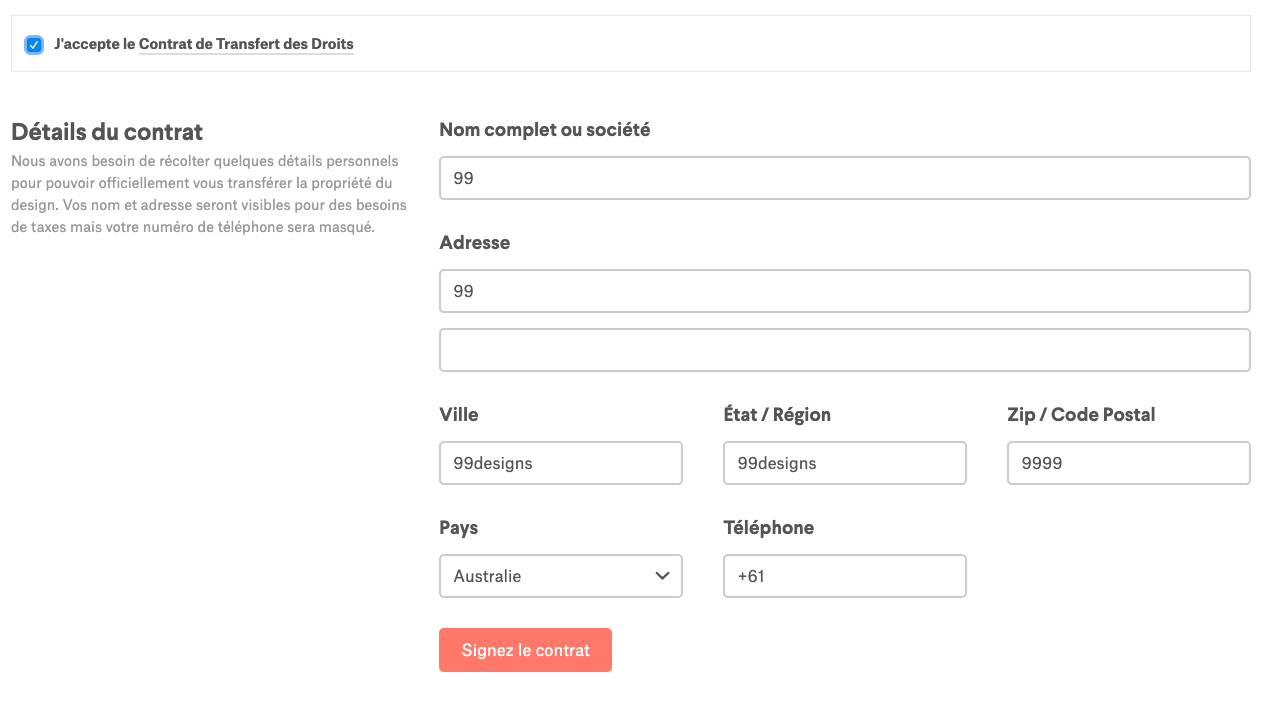Click the "J'accepte le" checkbox label text

94,44
